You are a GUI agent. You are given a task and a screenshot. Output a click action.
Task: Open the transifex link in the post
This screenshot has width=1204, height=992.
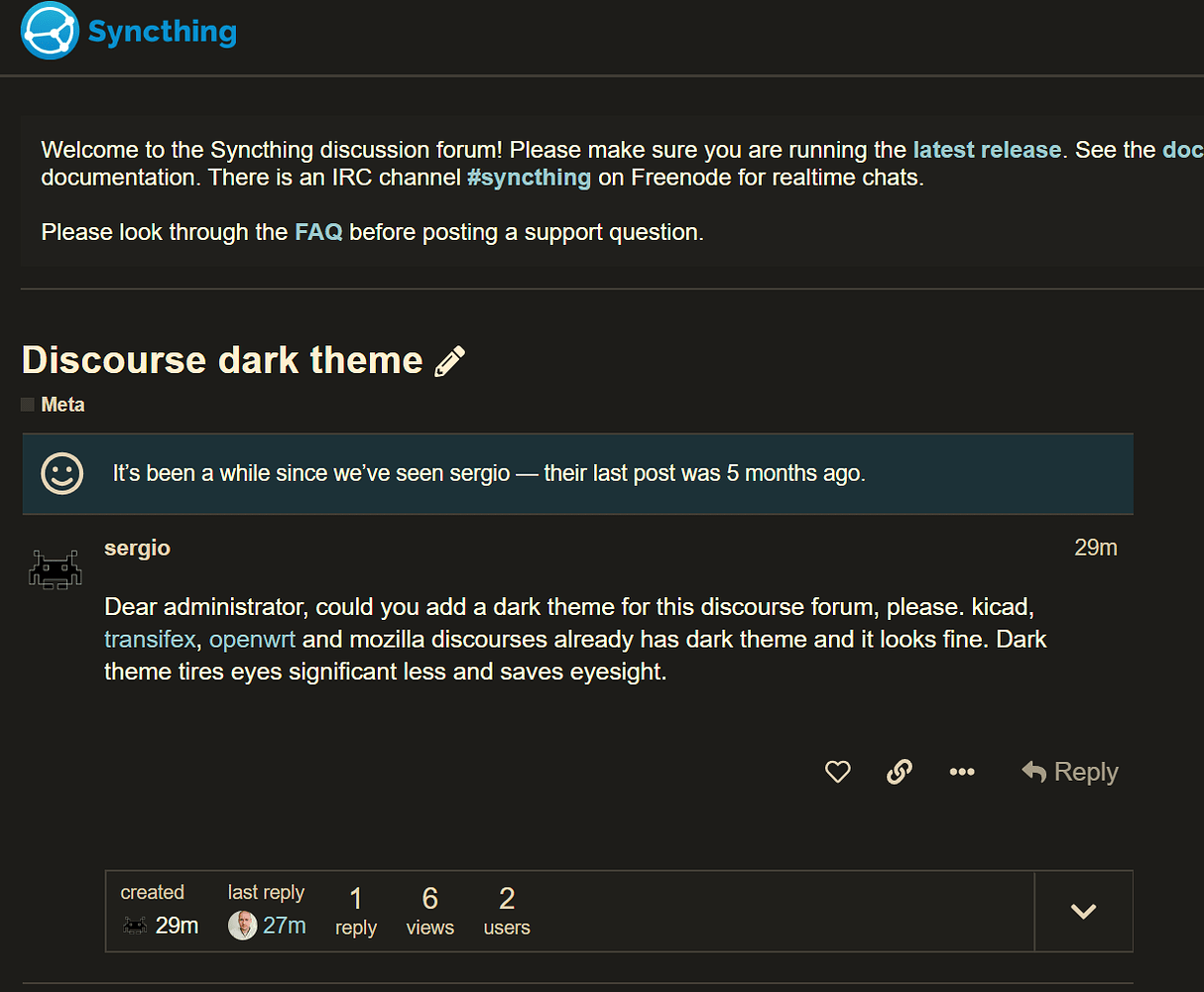click(x=149, y=639)
